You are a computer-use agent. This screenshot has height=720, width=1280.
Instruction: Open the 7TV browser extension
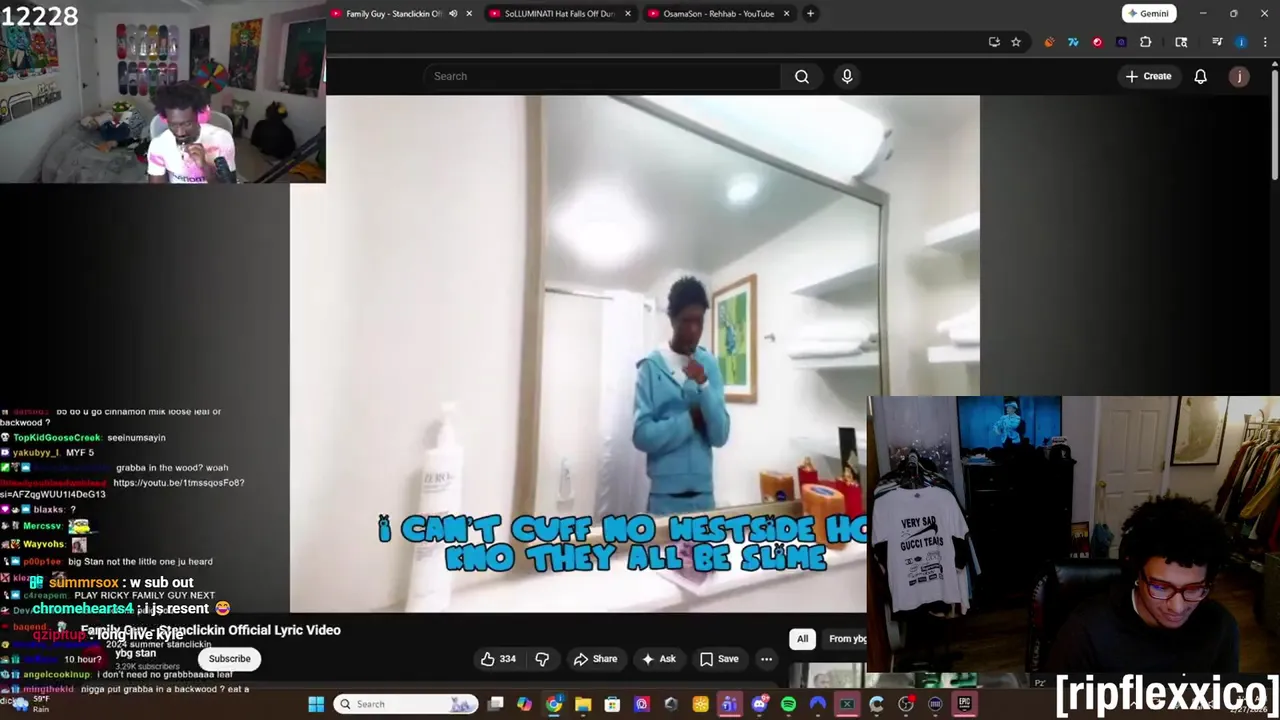pos(1073,42)
